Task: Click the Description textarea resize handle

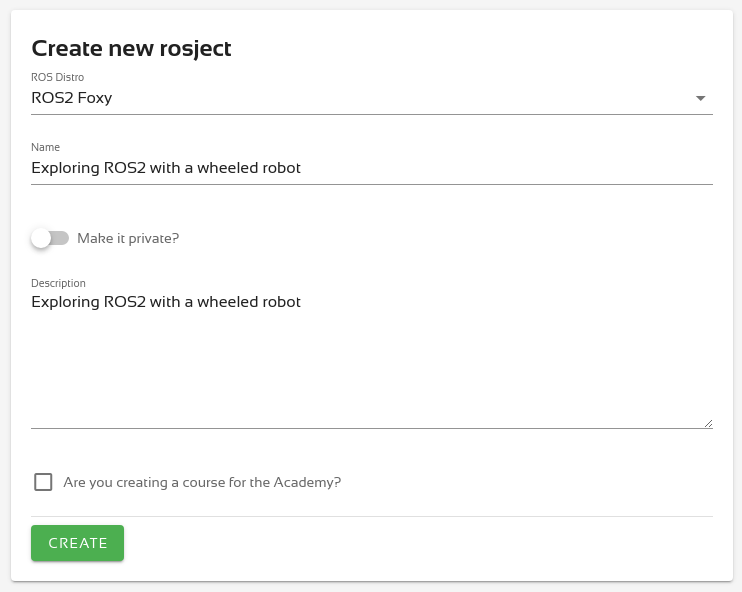Action: pos(708,424)
